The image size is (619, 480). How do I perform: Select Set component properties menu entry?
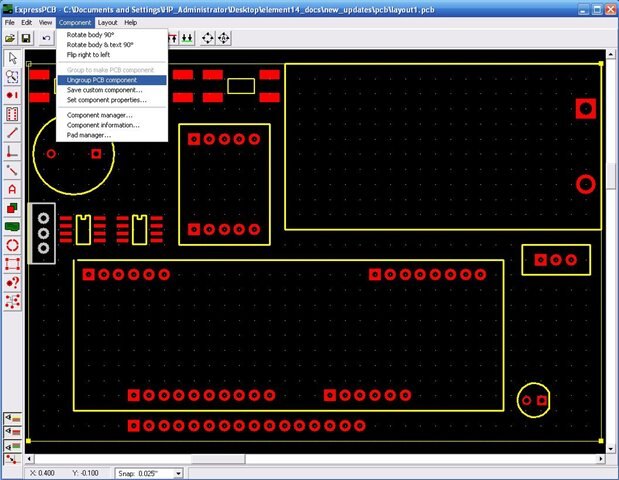pos(106,100)
